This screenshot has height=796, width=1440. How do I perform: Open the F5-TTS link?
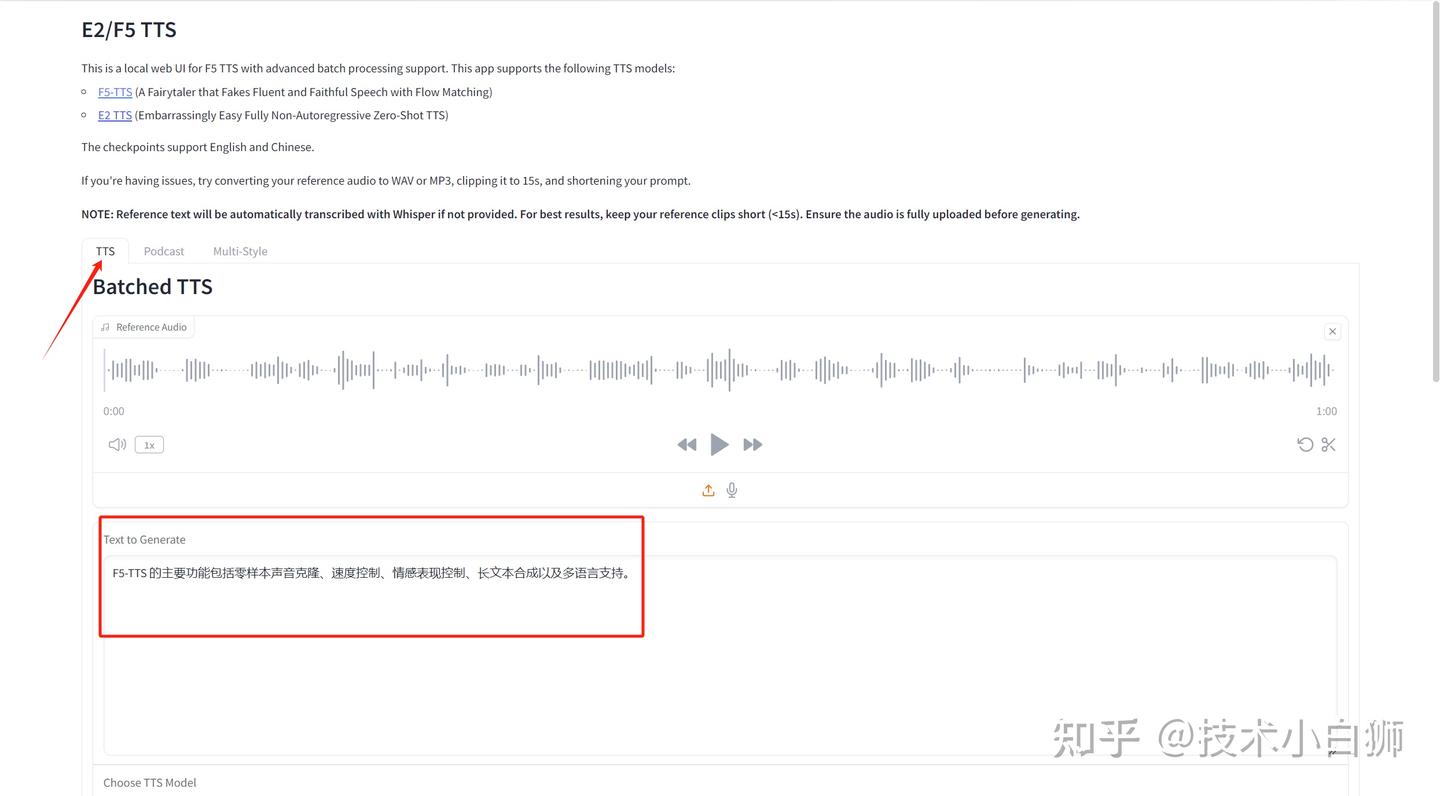tap(114, 91)
